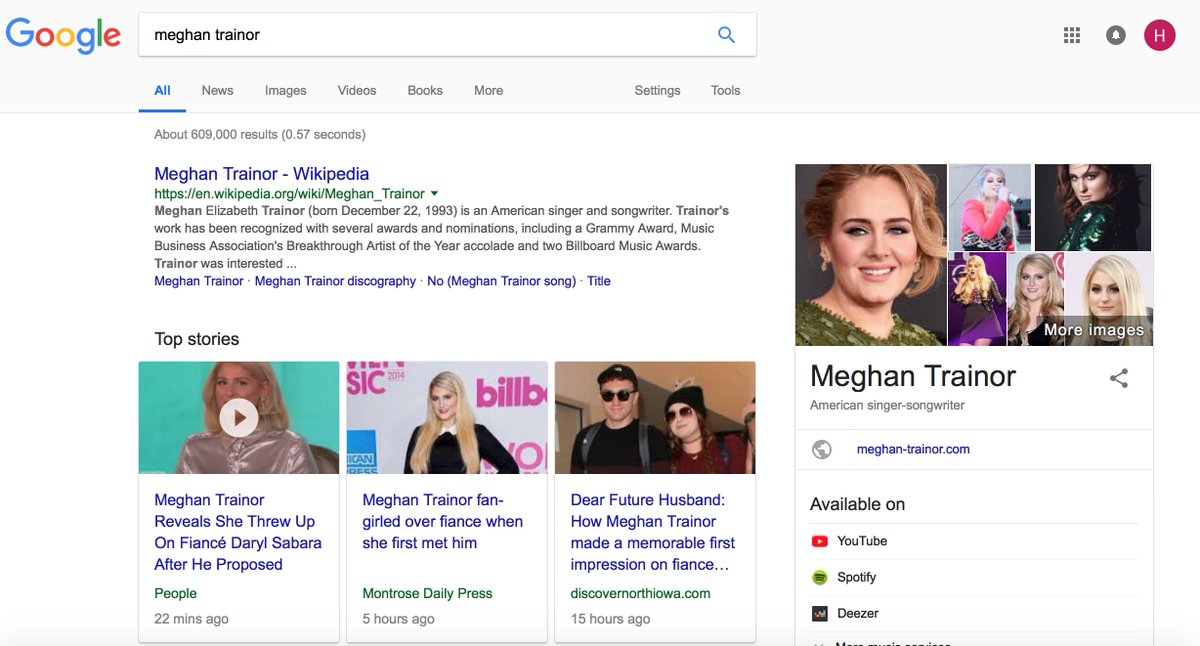The width and height of the screenshot is (1200, 646).
Task: Switch to the News tab
Action: tap(217, 90)
